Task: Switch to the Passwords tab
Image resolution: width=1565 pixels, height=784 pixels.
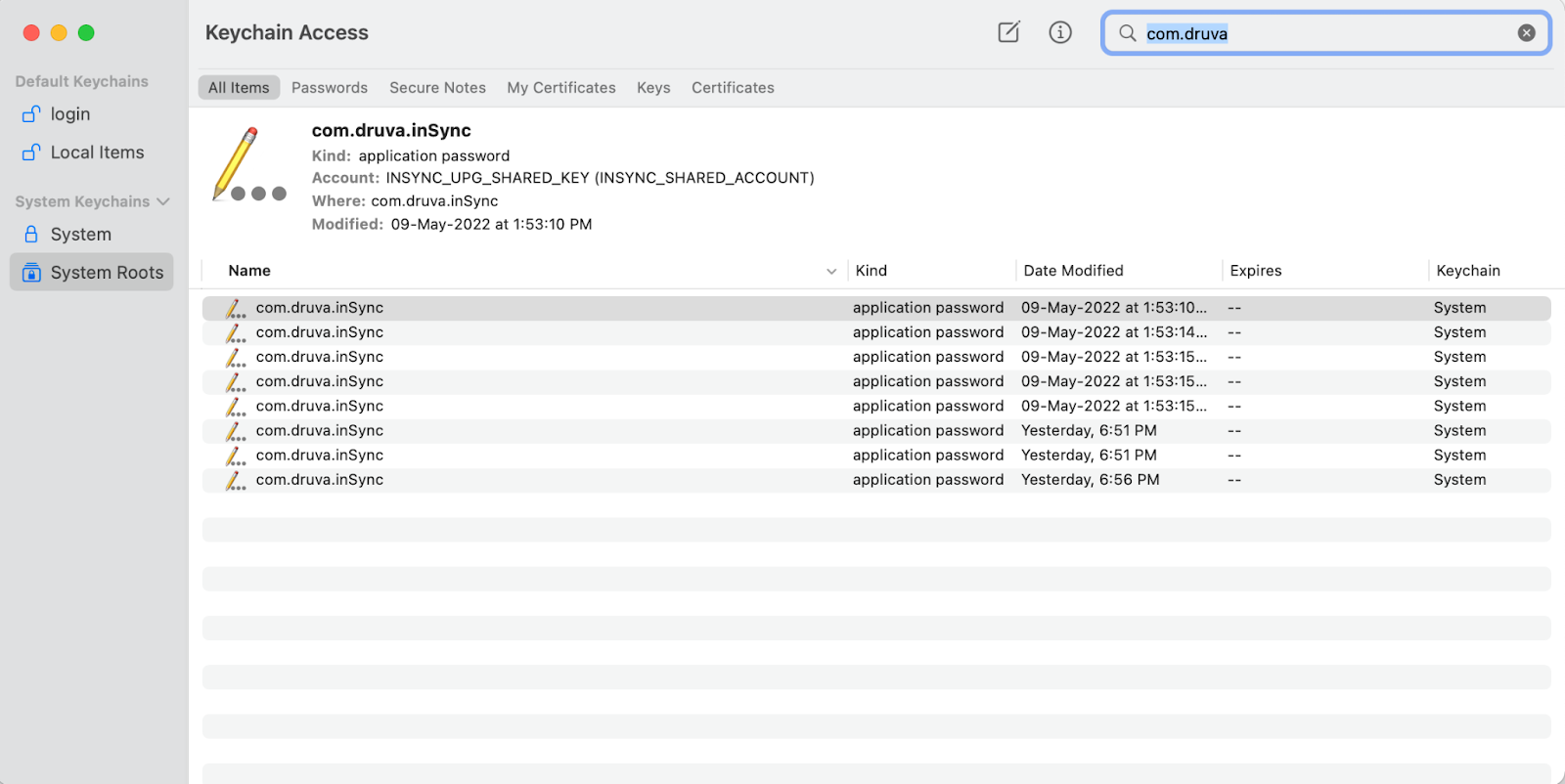Action: coord(330,88)
